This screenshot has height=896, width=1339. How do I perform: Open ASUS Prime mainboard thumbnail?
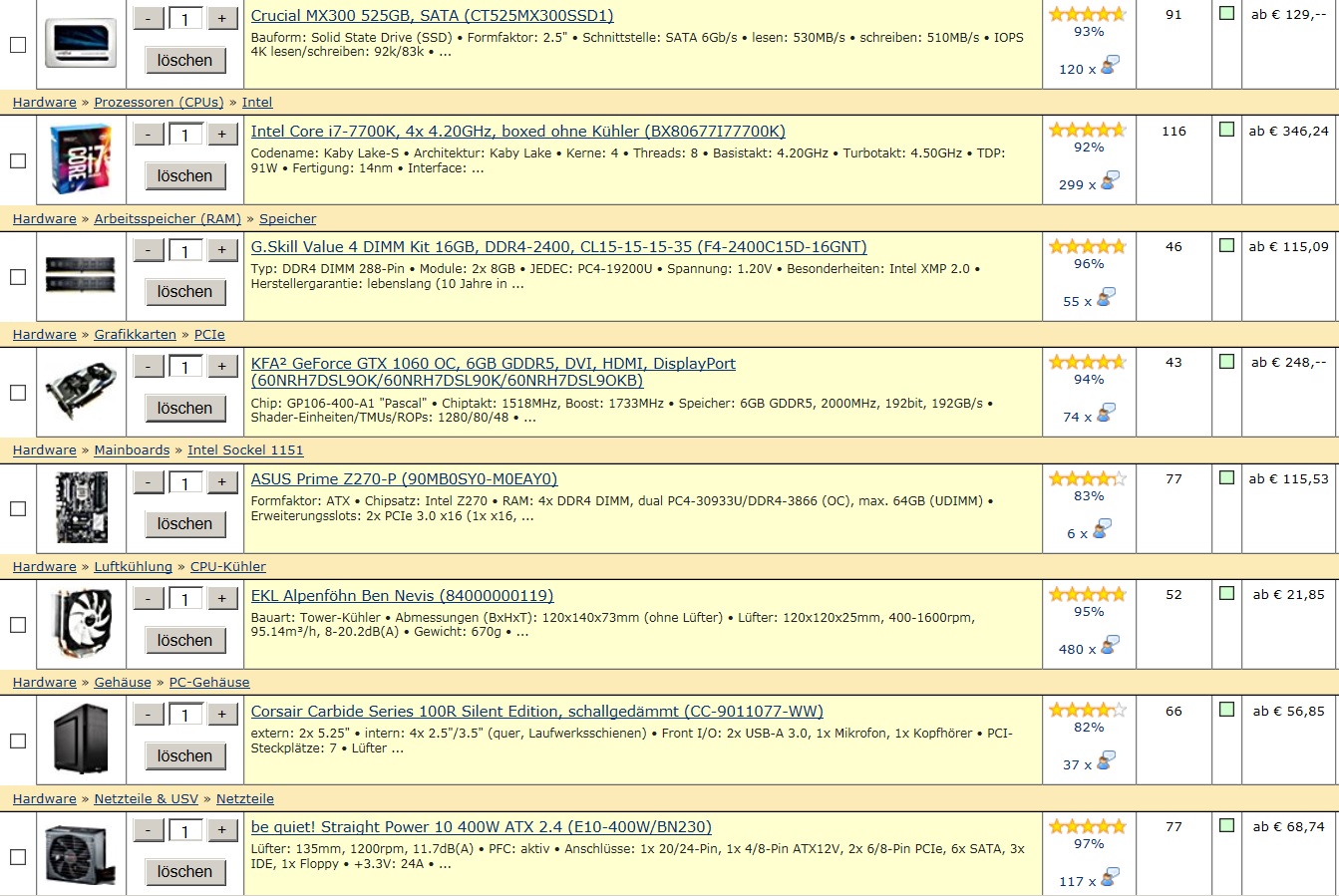(81, 507)
